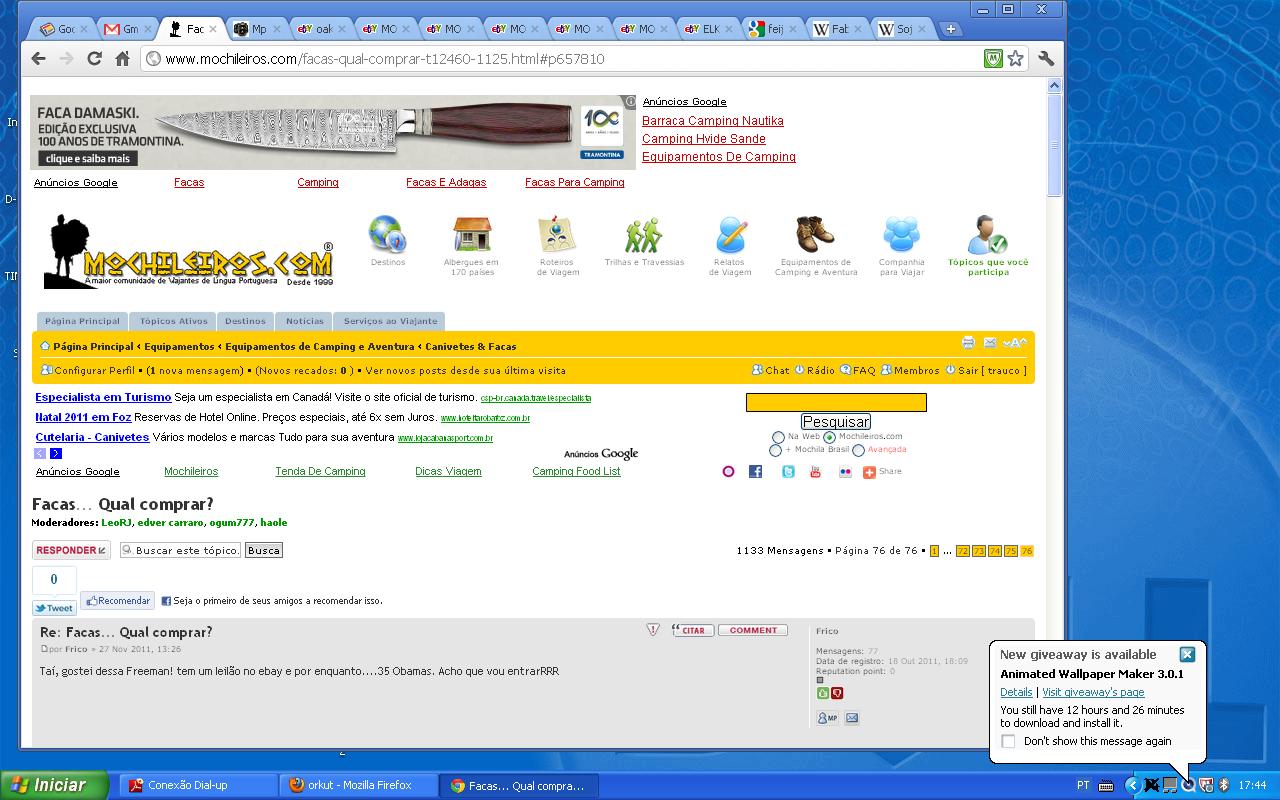Check 'Don't show this message again'
This screenshot has height=800, width=1280.
1008,741
